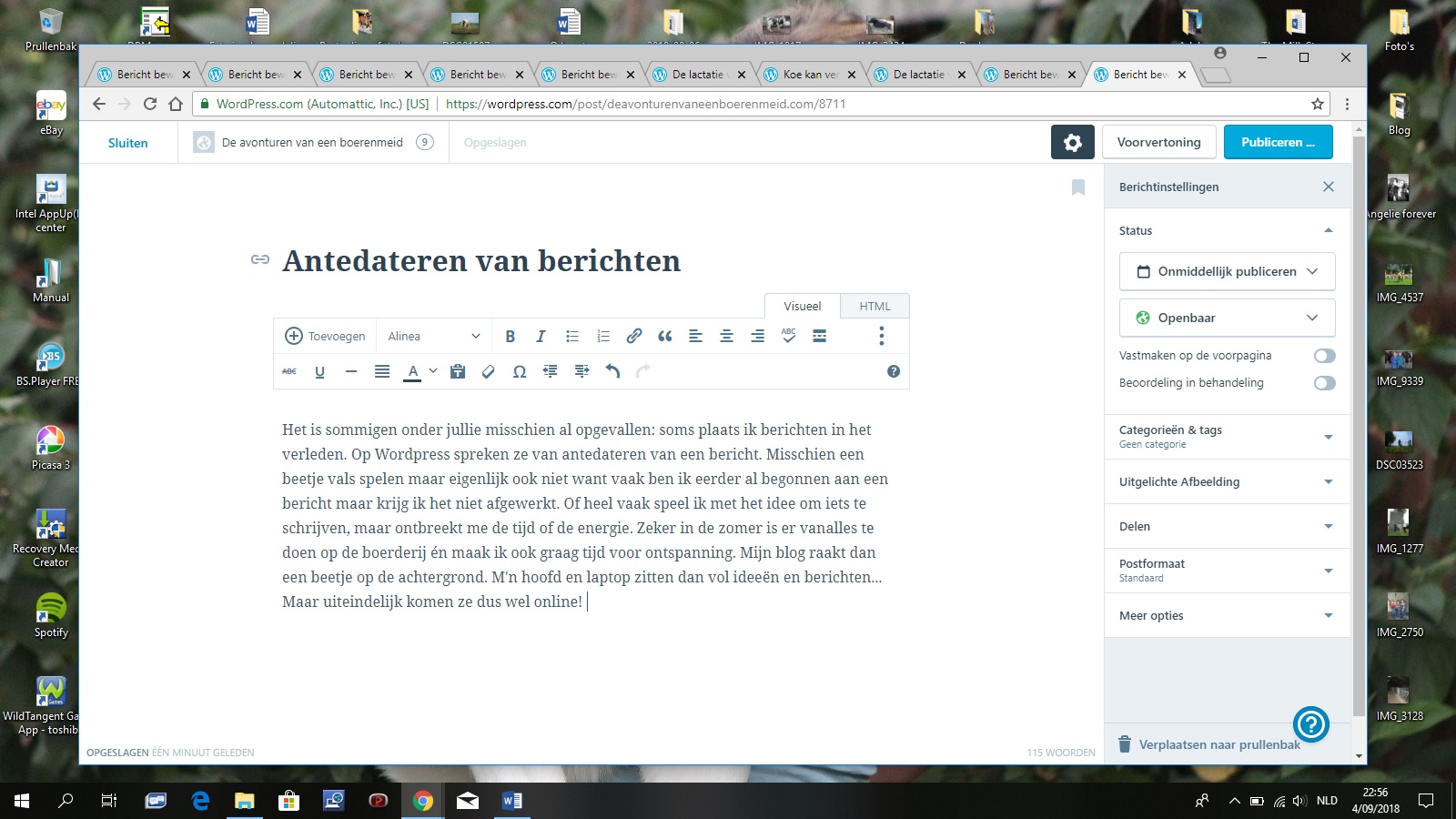Image resolution: width=1456 pixels, height=819 pixels.
Task: Insert a blockquote
Action: [665, 336]
